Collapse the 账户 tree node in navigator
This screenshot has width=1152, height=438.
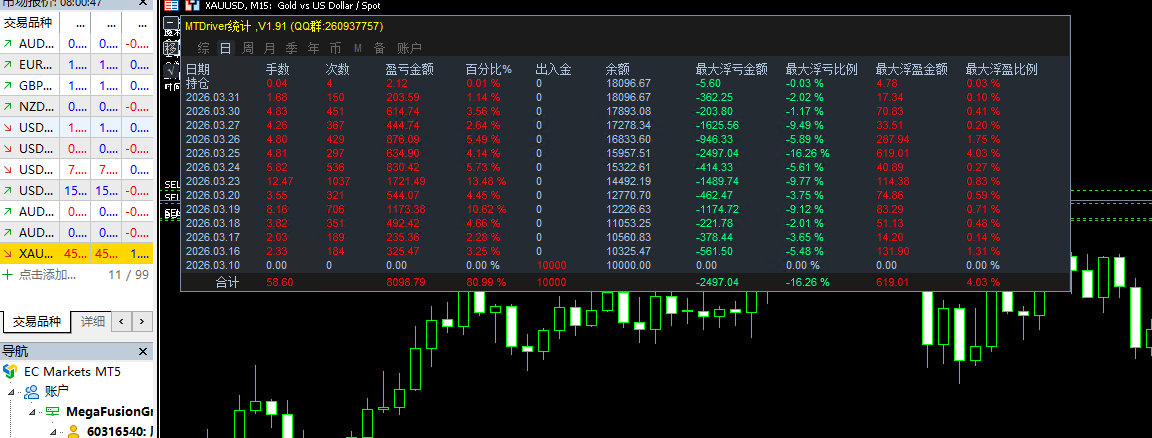click(13, 391)
